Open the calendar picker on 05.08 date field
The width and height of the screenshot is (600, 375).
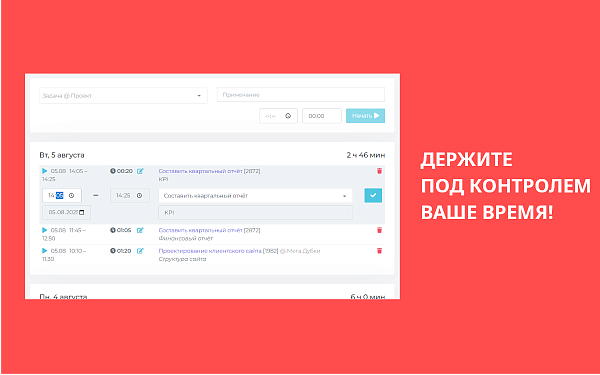[x=82, y=212]
